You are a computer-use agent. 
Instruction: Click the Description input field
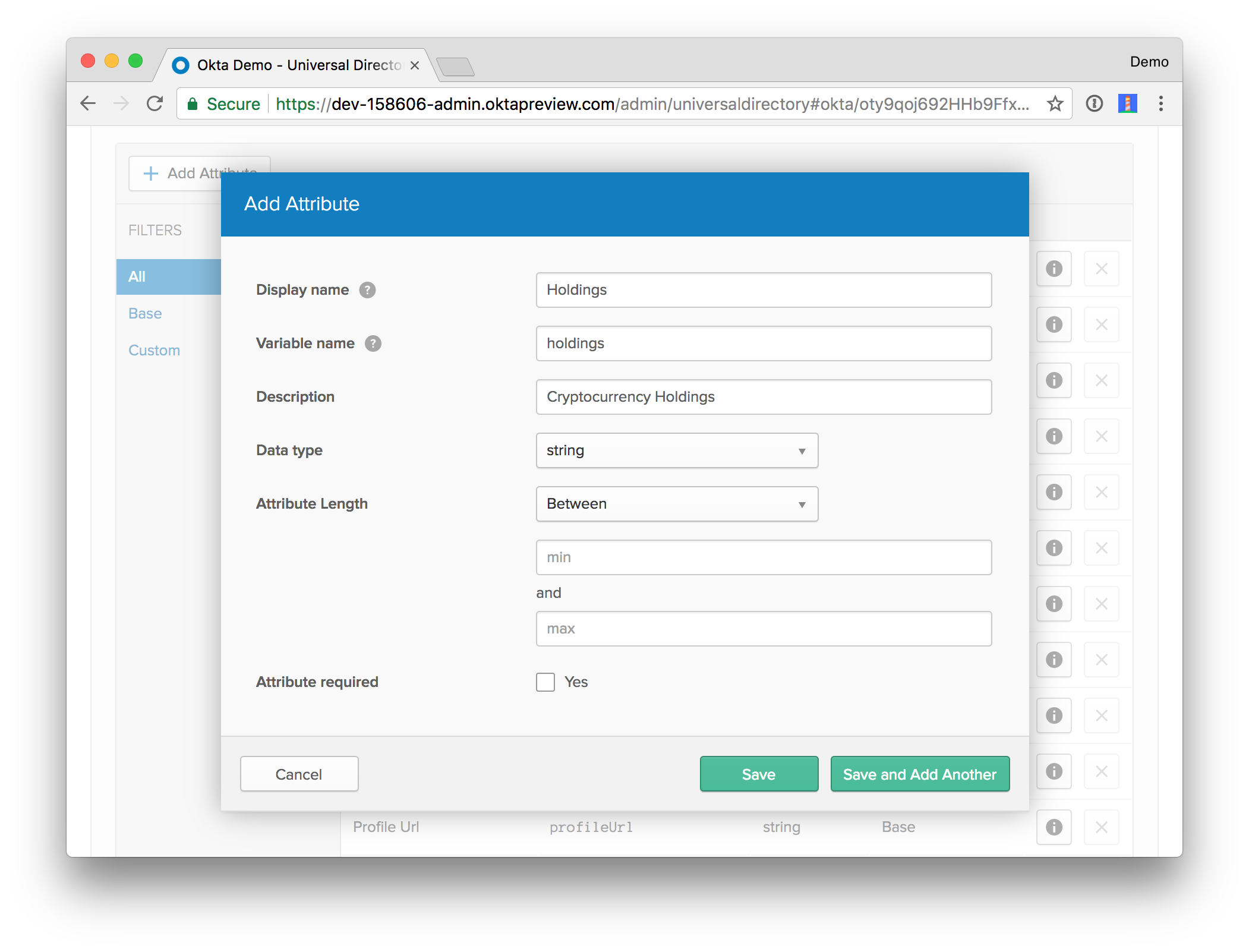(x=763, y=397)
